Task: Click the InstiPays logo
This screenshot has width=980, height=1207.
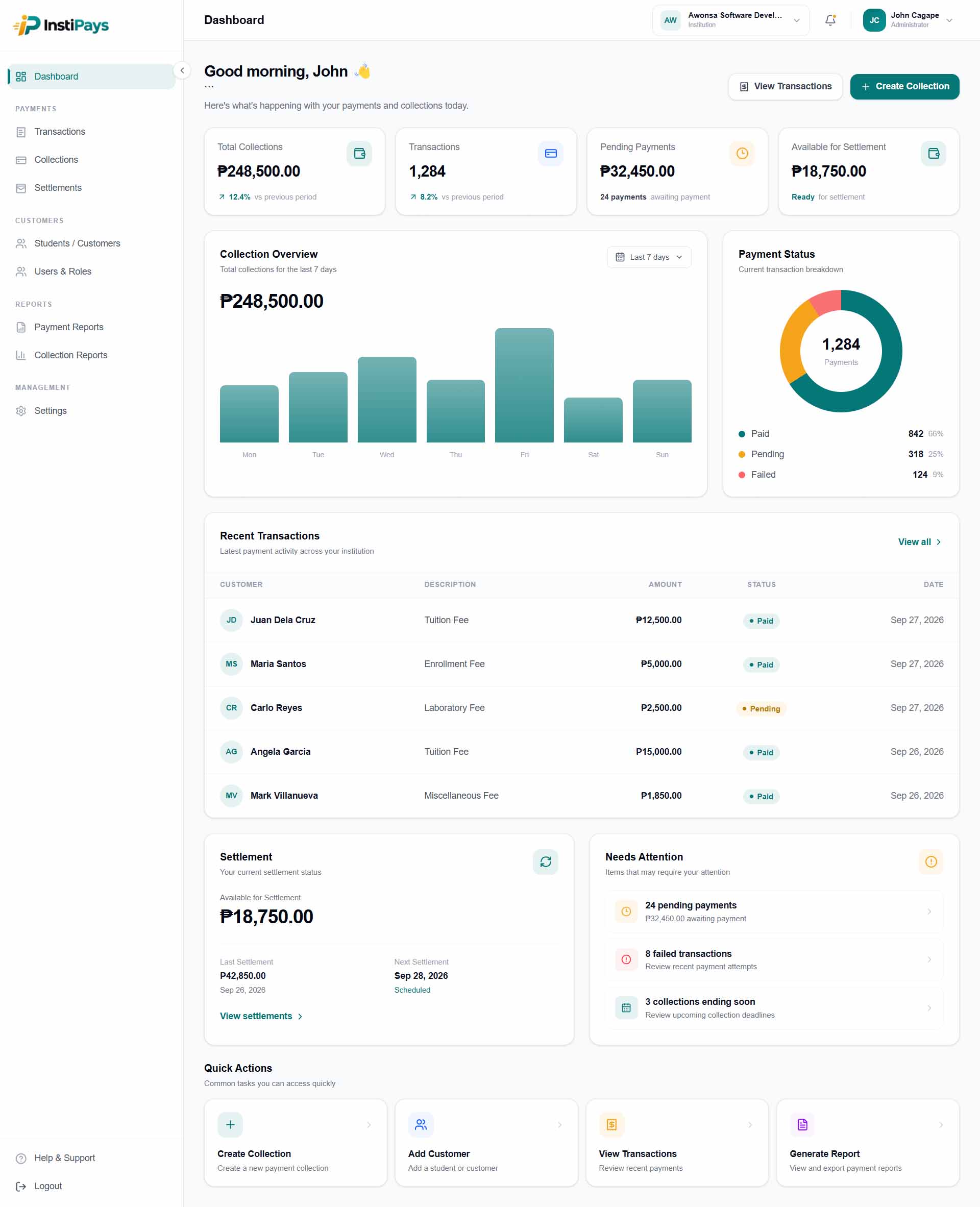Action: coord(61,25)
